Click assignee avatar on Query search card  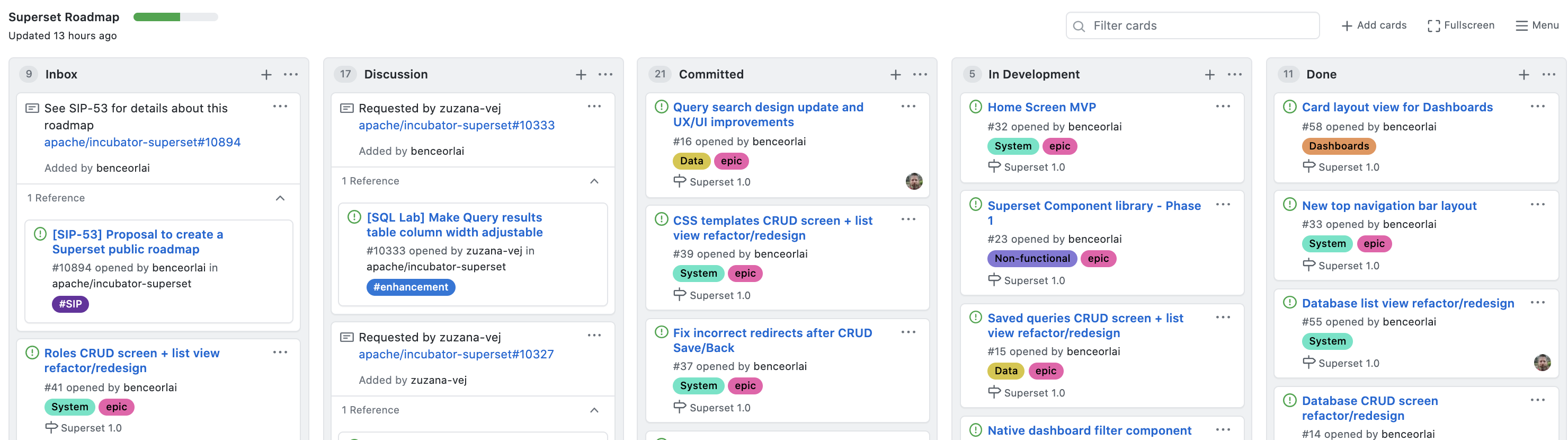coord(914,181)
